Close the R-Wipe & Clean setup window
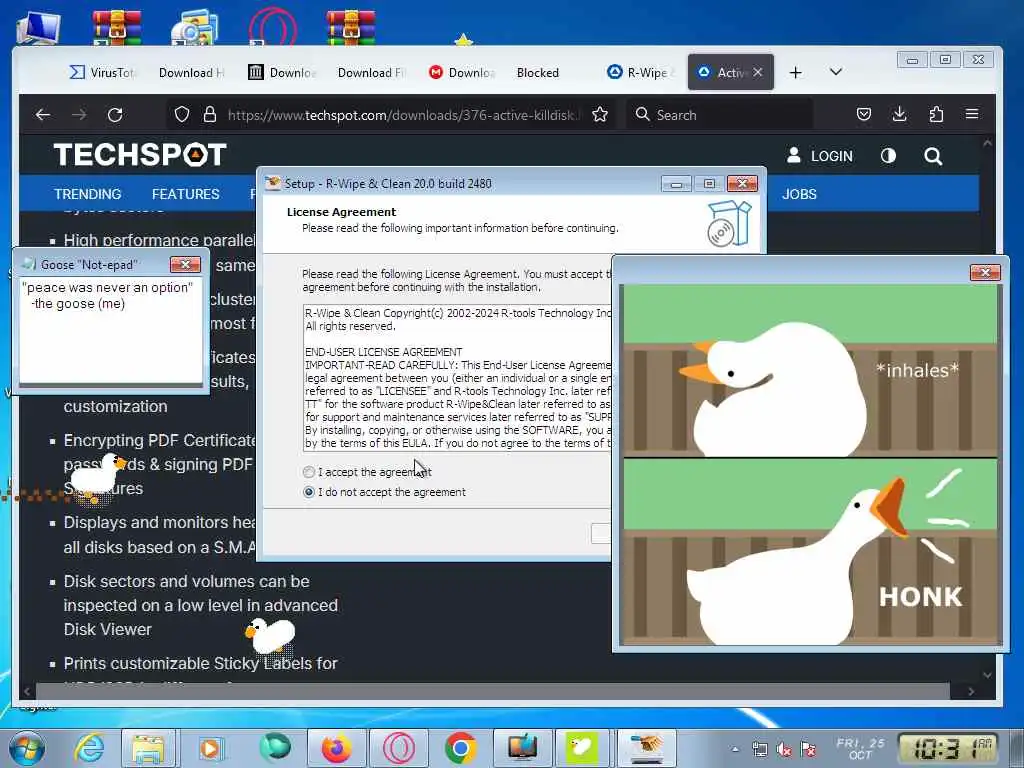Screen dimensions: 1024x768 pos(742,184)
